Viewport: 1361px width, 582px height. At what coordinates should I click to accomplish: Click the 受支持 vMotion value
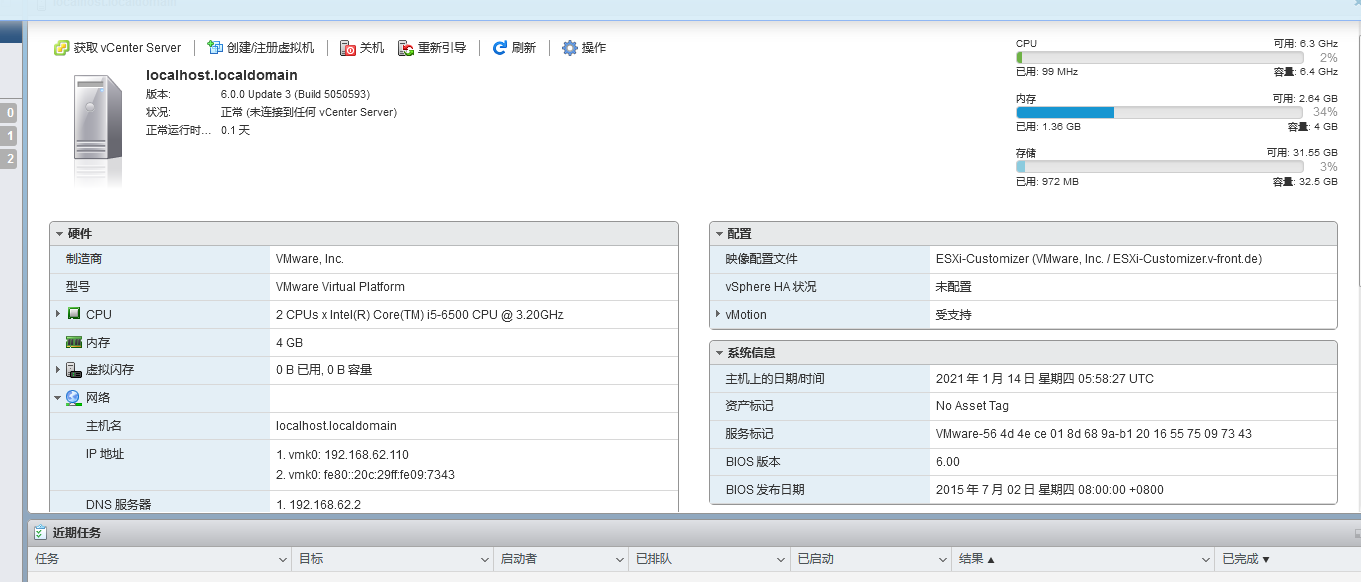coord(954,315)
